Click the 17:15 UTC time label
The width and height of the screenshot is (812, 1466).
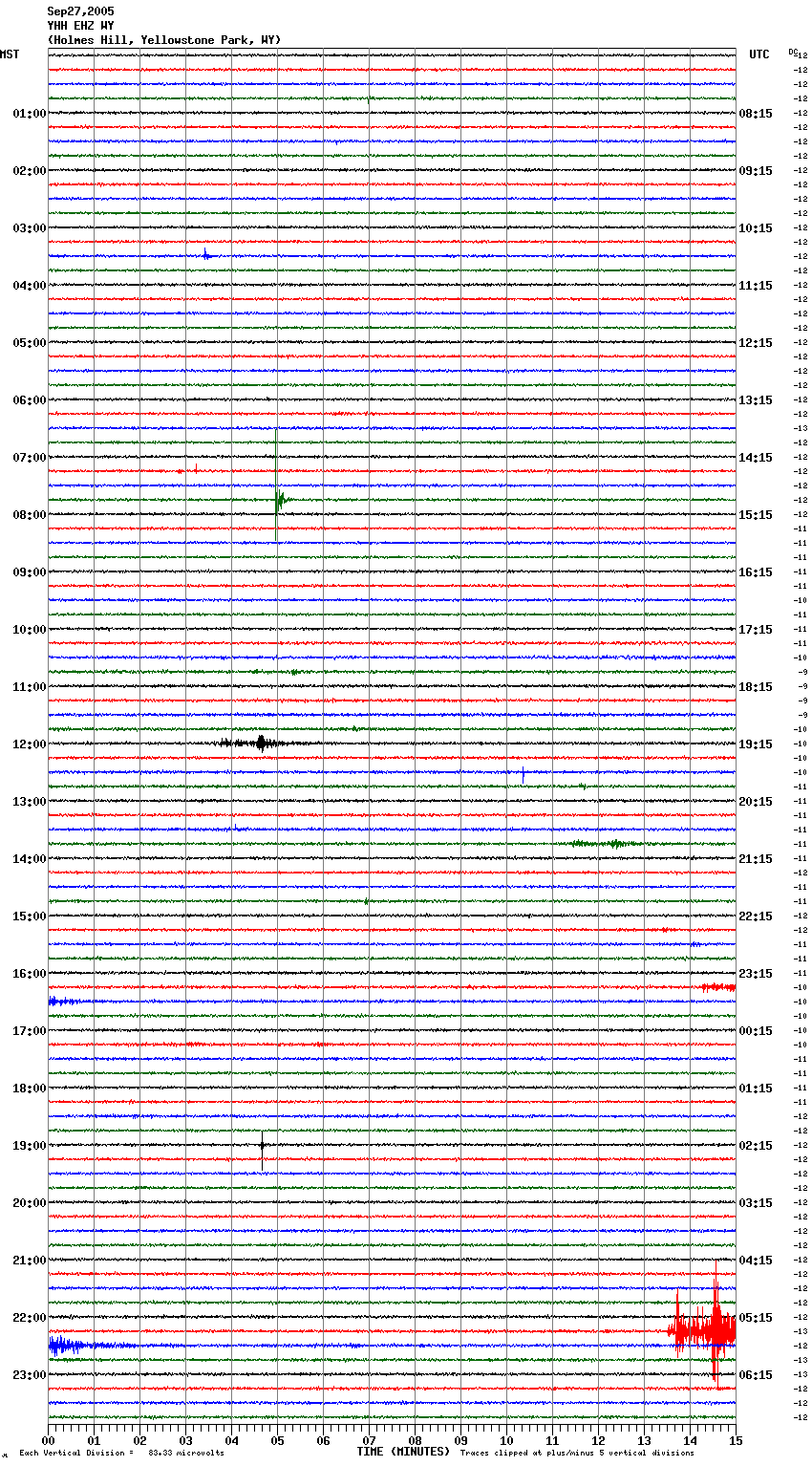(x=756, y=630)
